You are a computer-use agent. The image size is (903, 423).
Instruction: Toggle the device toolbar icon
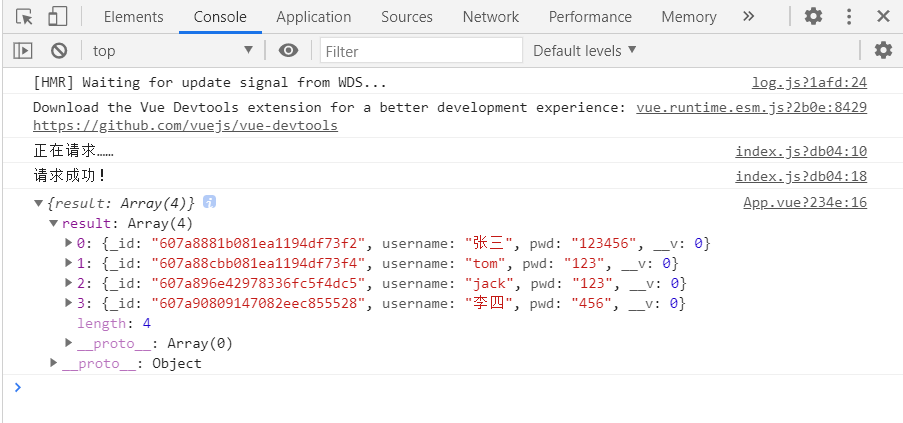[x=58, y=17]
